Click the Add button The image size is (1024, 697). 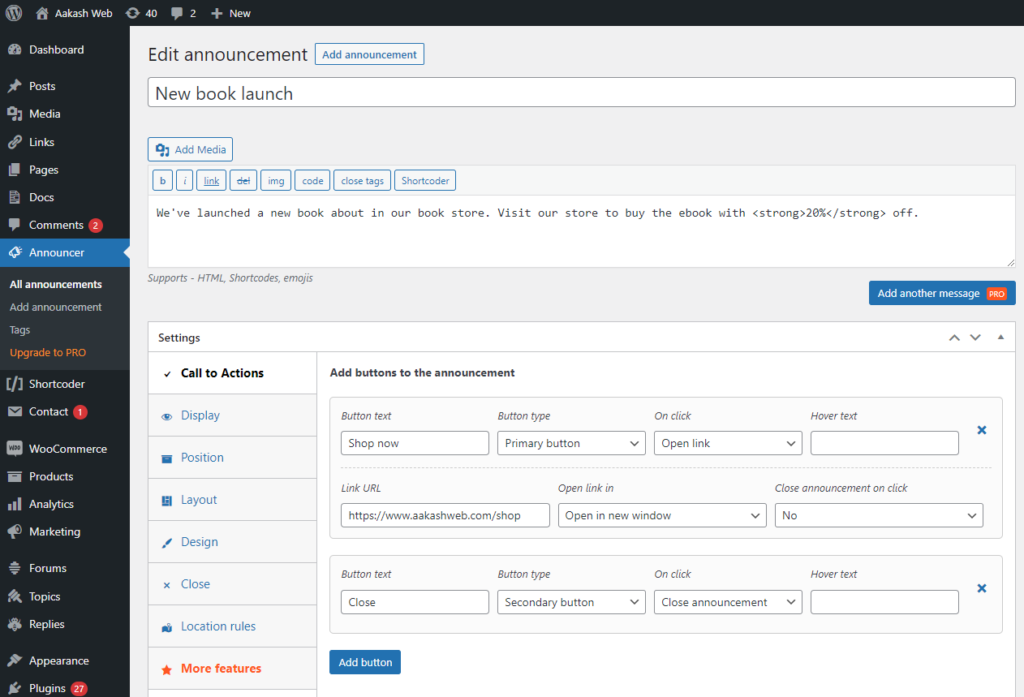coord(364,662)
